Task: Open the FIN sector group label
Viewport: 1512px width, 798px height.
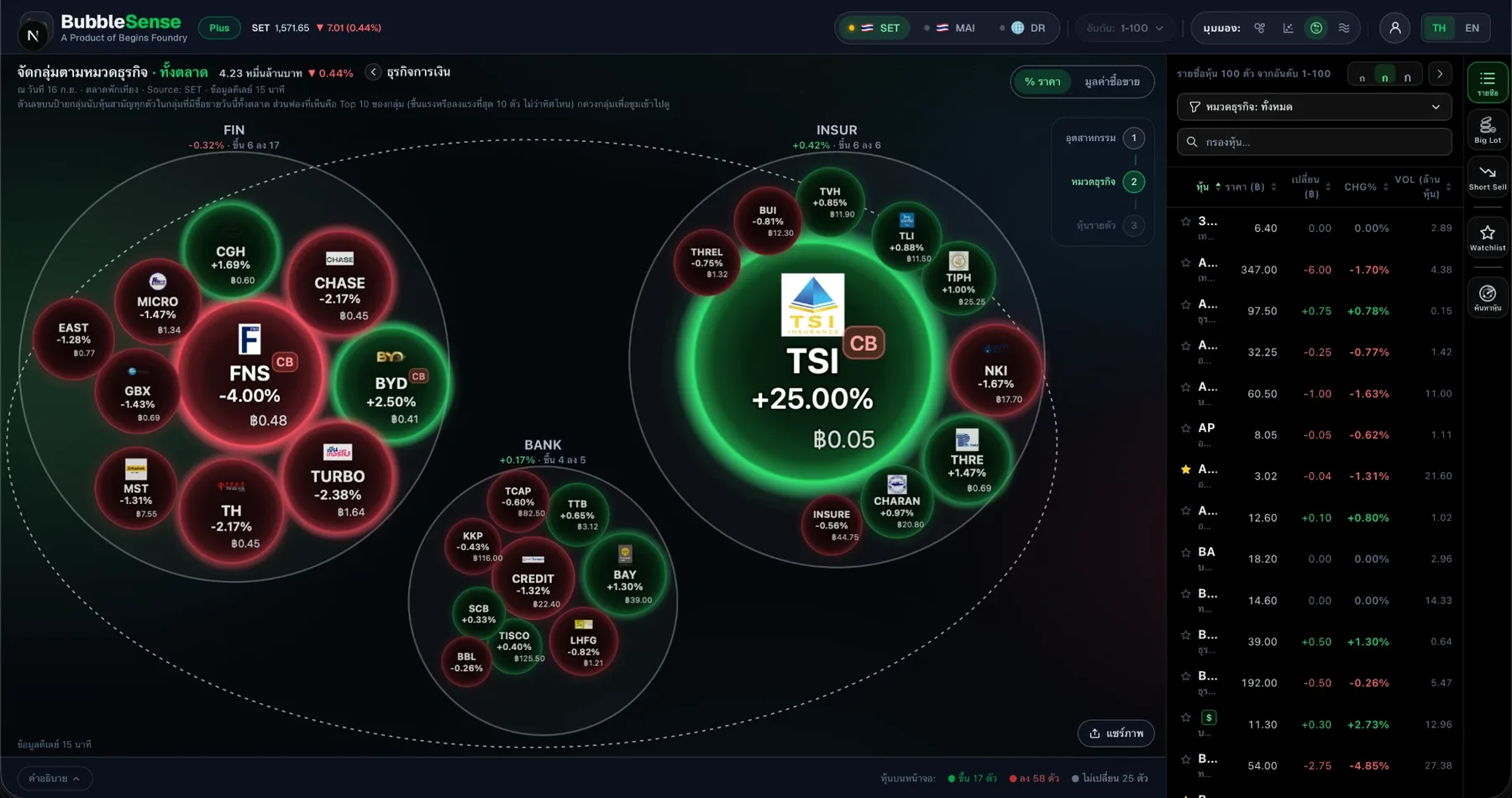Action: point(234,130)
